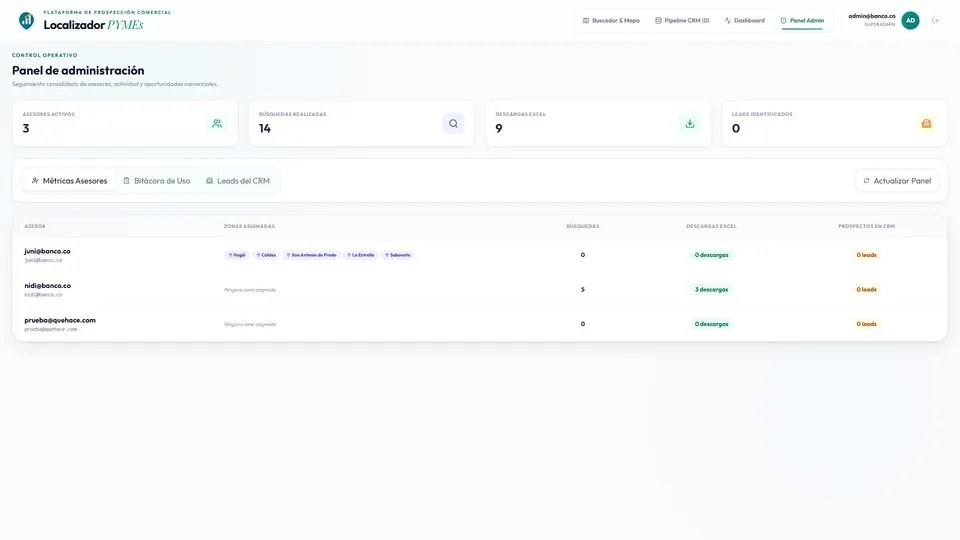960x540 pixels.
Task: Click the logout arrow icon
Action: tap(936, 20)
